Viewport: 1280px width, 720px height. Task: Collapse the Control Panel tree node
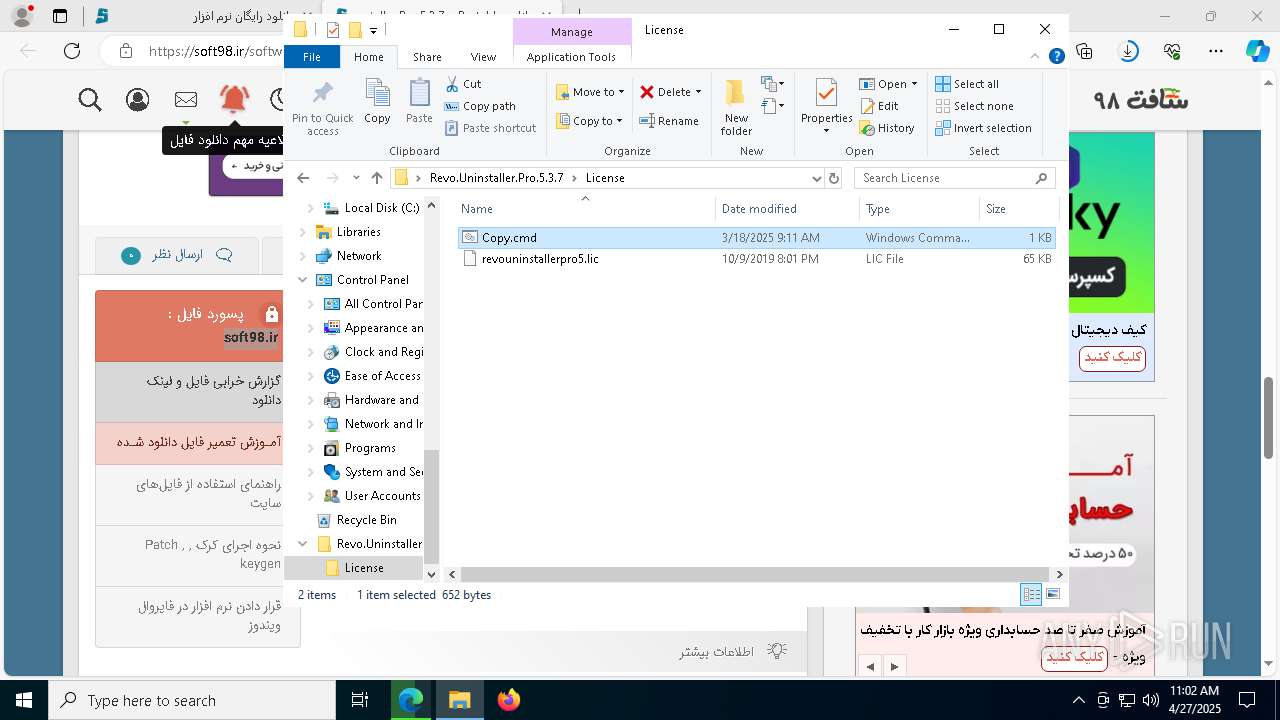302,280
